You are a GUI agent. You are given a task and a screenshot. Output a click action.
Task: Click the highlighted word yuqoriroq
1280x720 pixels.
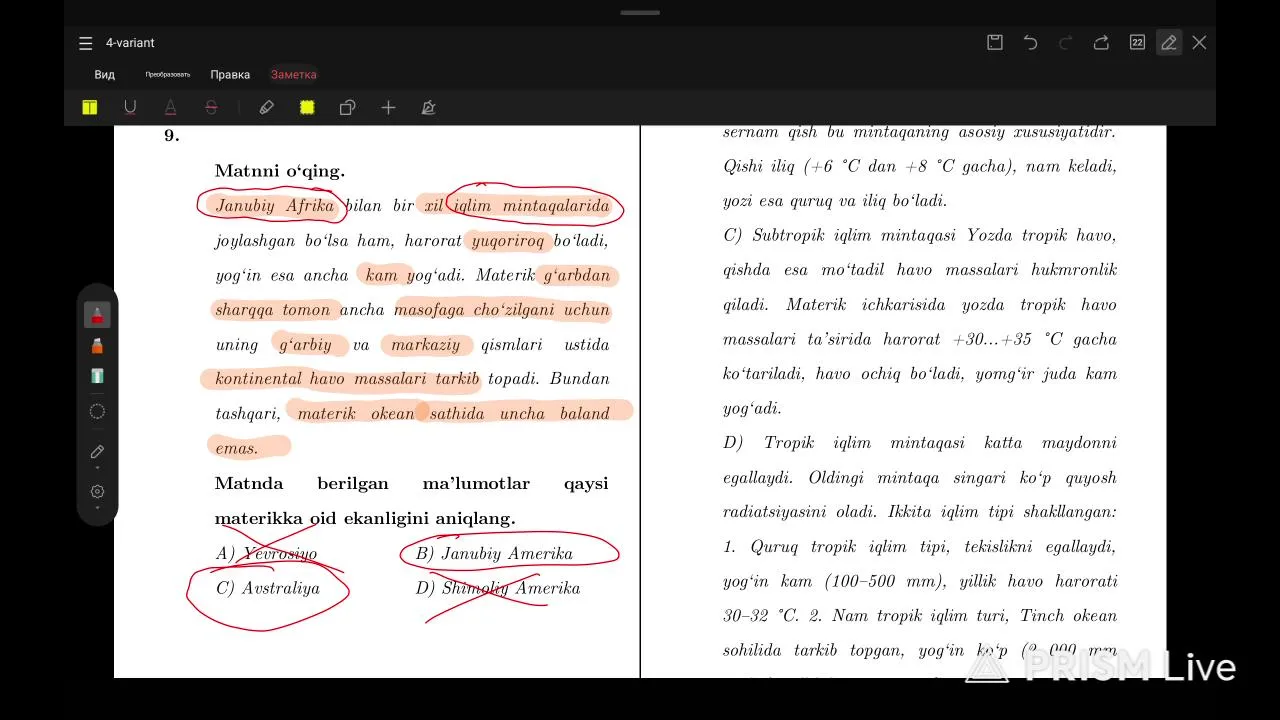pos(508,241)
